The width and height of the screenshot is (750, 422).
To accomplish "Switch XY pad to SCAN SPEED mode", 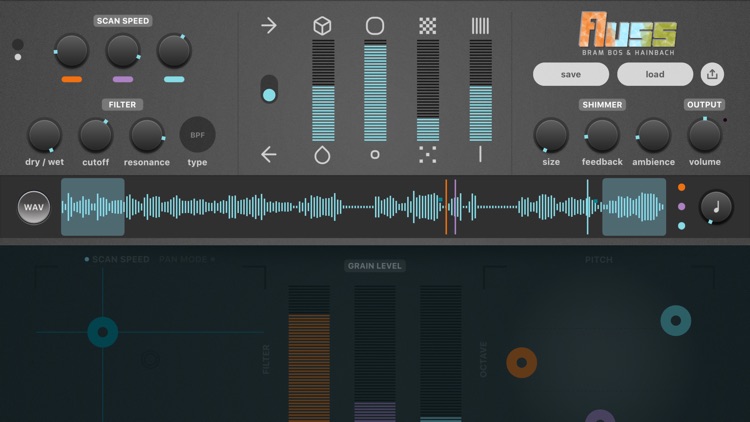I will click(117, 259).
